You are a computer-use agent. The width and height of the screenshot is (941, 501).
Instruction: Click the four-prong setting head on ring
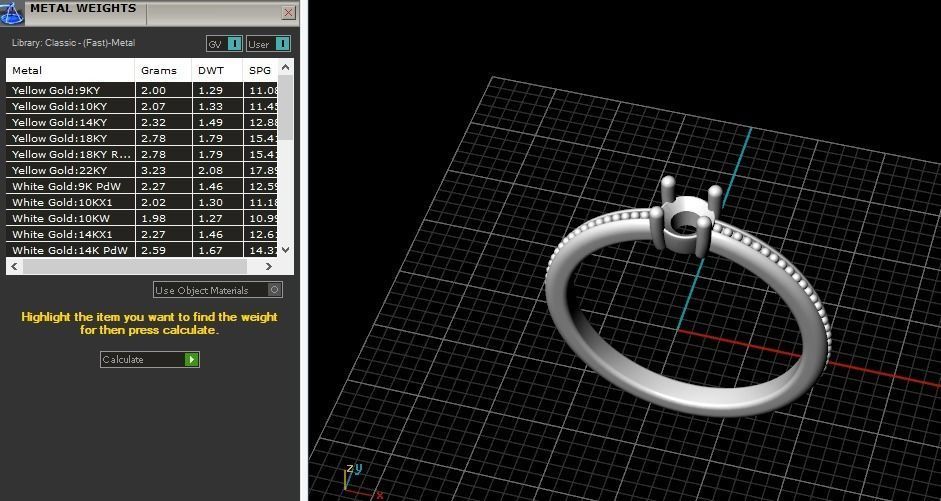[685, 217]
